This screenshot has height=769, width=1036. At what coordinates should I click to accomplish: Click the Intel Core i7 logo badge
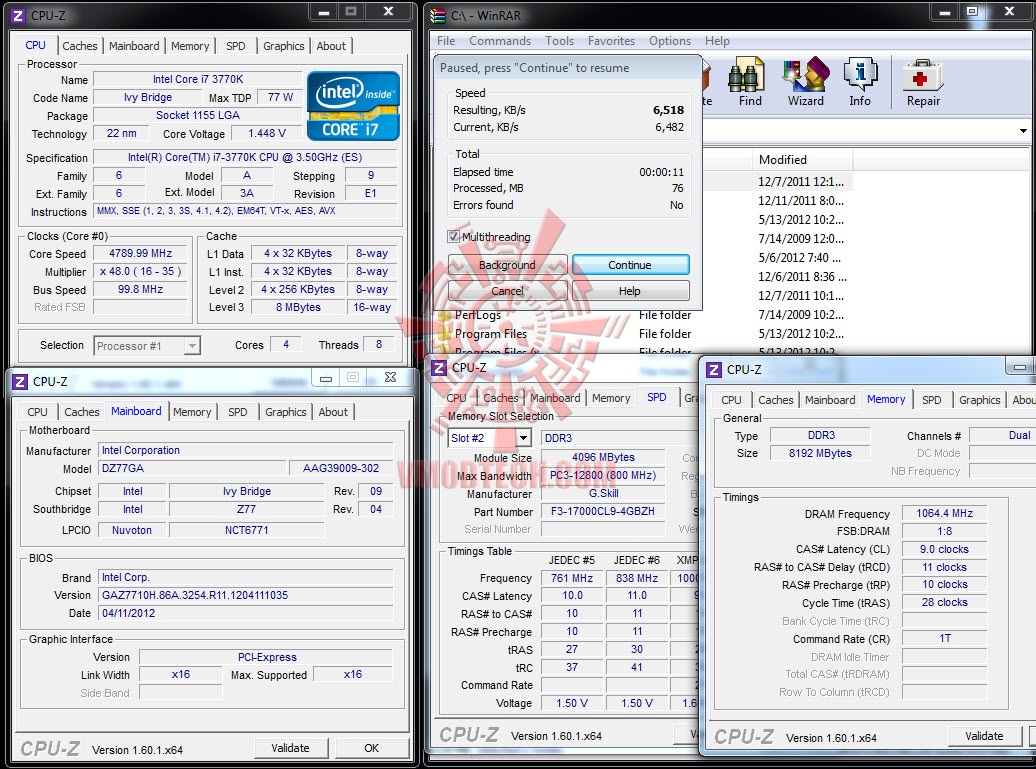pyautogui.click(x=353, y=106)
